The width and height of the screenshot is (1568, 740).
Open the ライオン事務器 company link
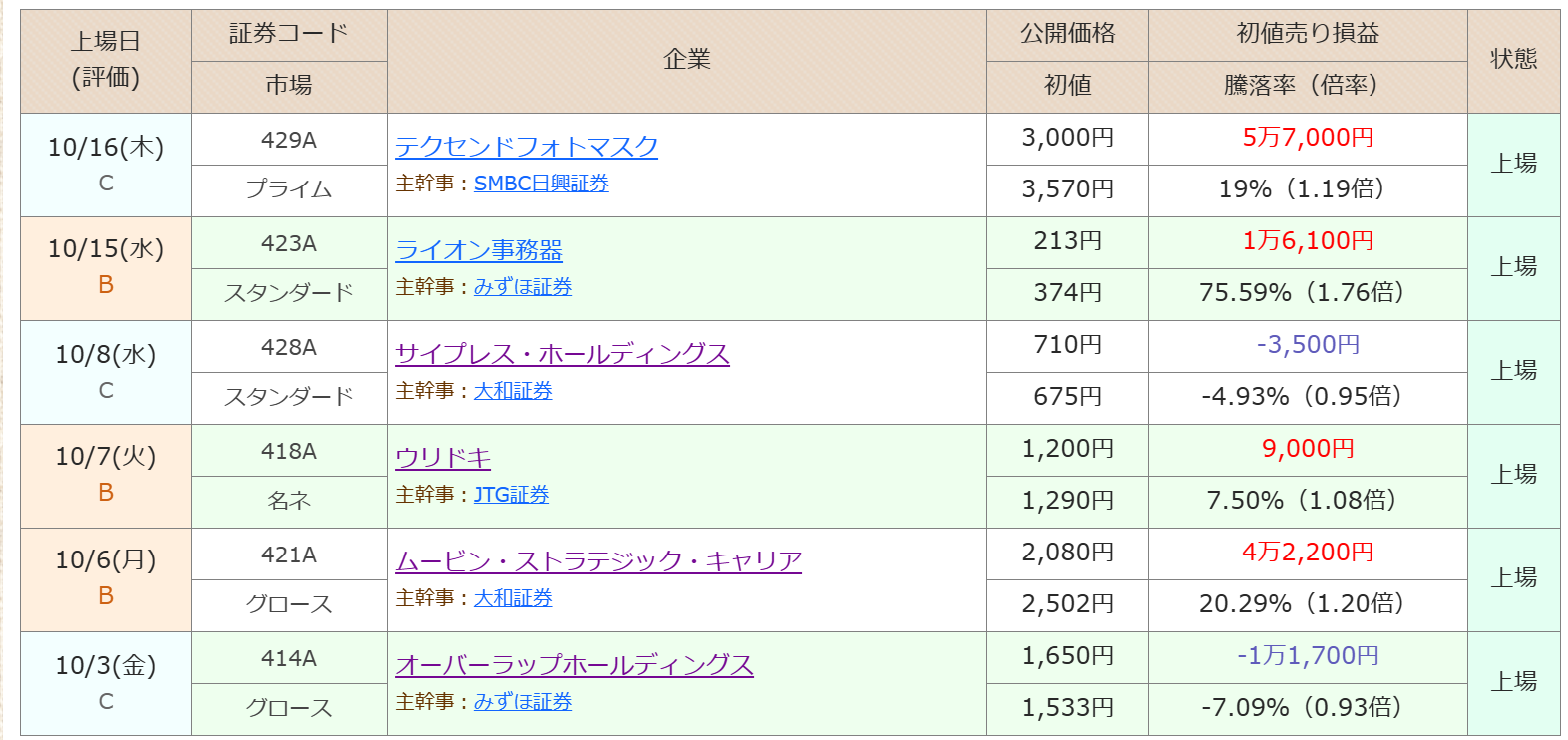(x=479, y=250)
